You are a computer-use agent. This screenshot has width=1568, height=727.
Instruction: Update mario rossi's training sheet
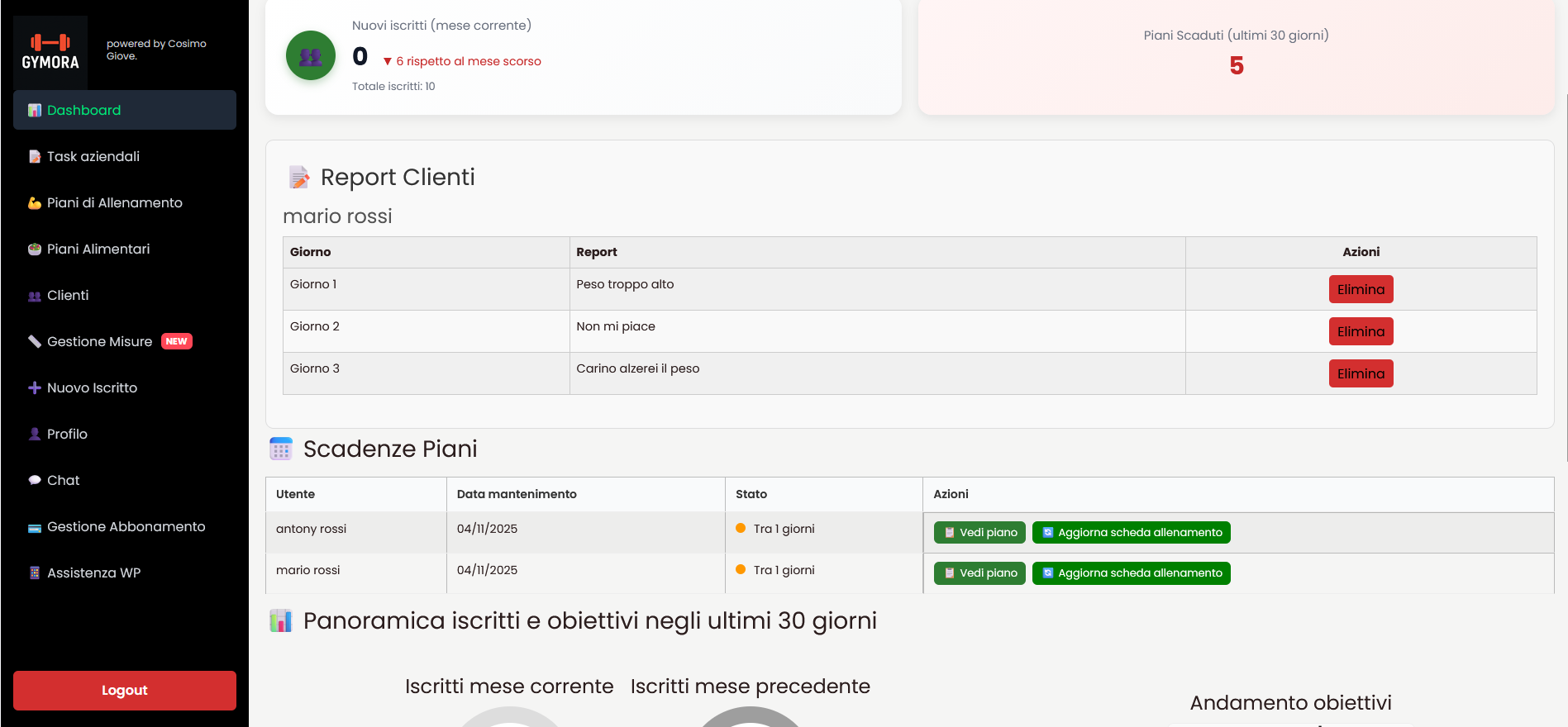pos(1131,573)
